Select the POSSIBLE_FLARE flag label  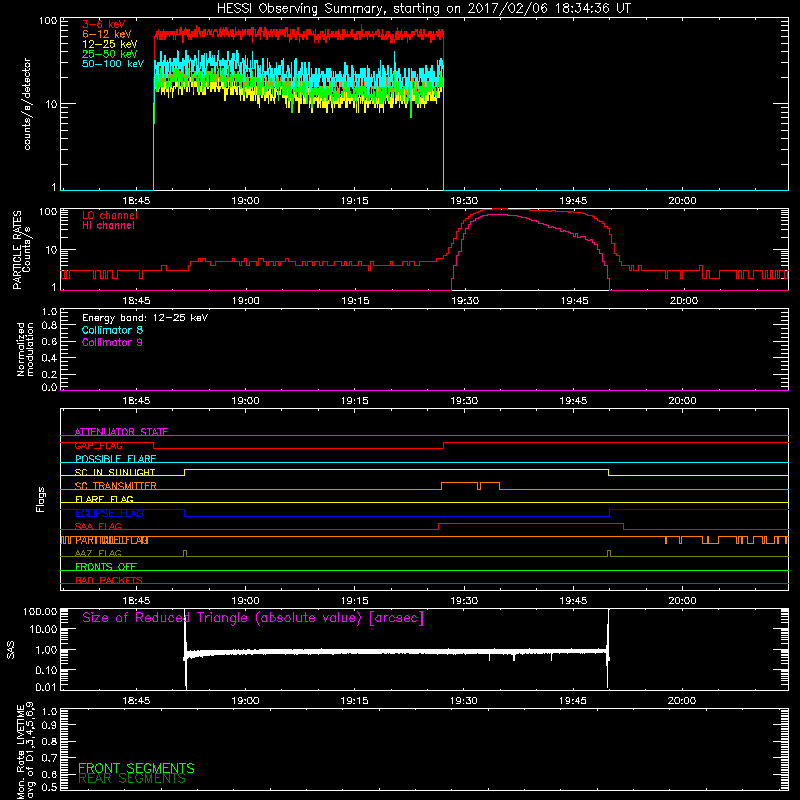tap(115, 459)
